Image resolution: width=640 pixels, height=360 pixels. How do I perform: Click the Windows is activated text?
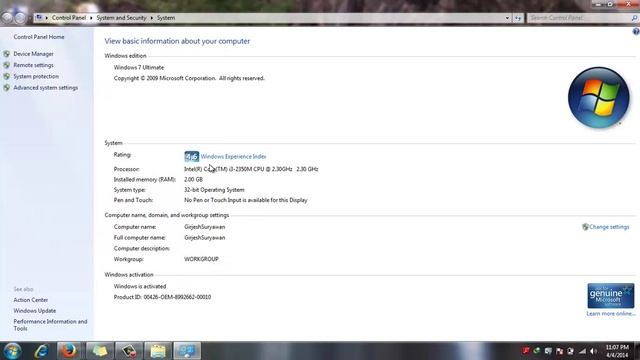pos(140,287)
